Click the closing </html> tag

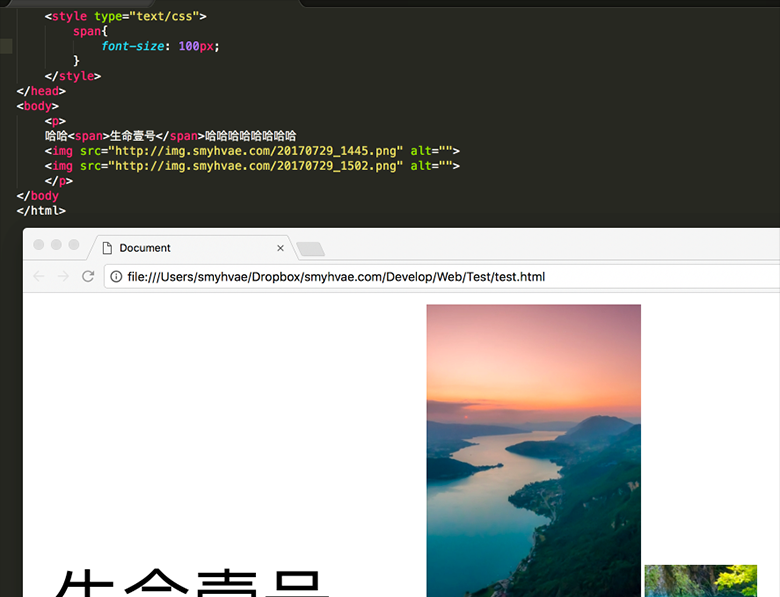click(41, 211)
